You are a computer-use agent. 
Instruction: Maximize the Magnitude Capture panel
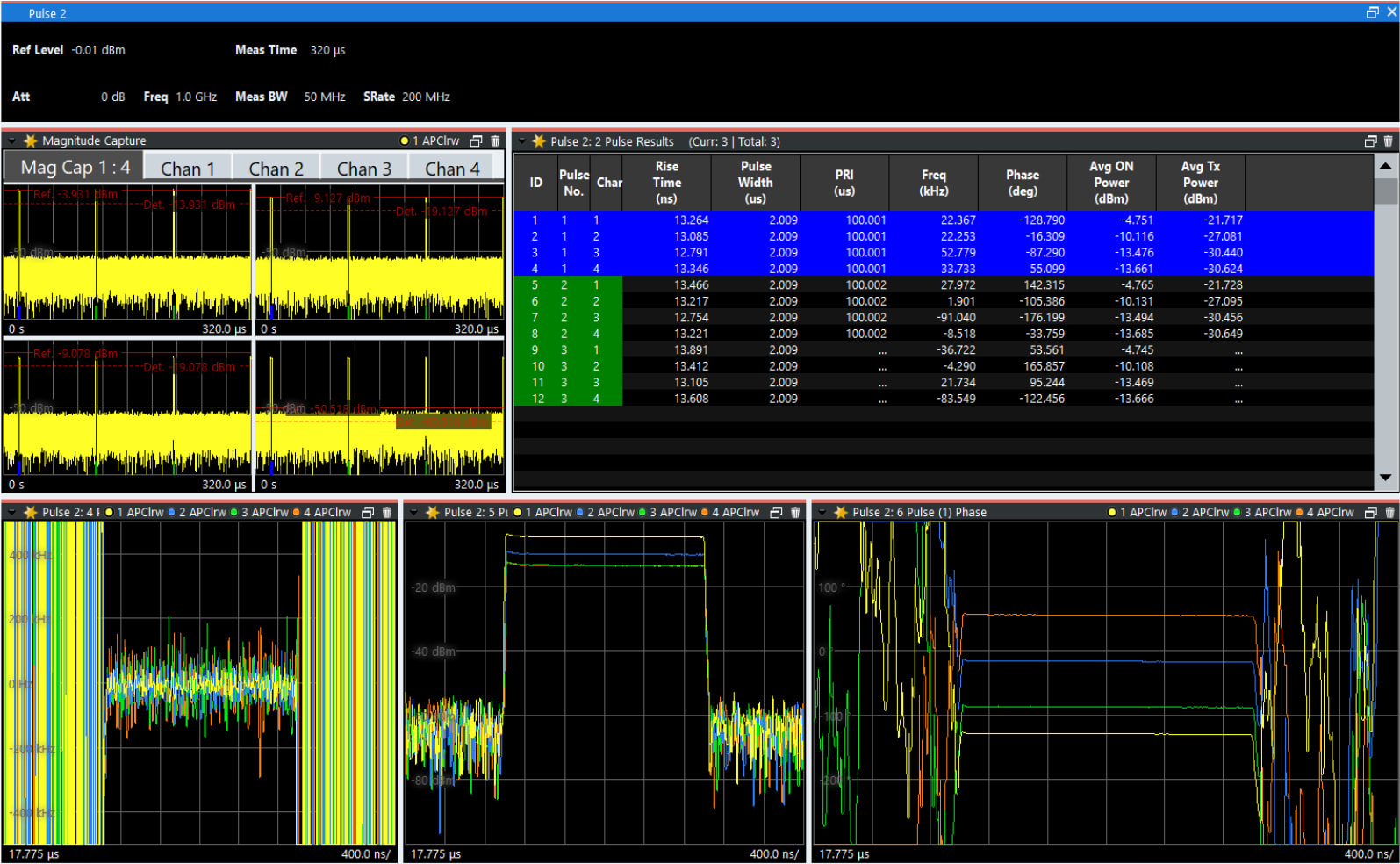click(477, 141)
